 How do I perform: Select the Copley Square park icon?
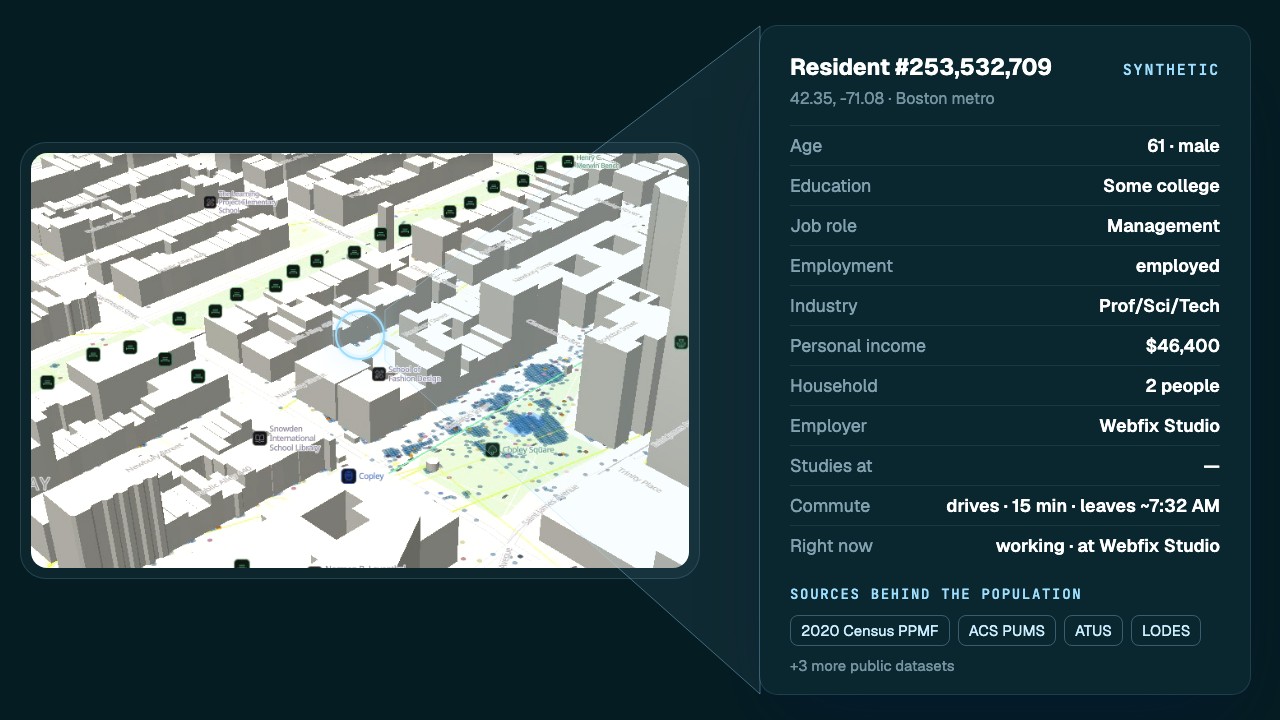pyautogui.click(x=492, y=450)
